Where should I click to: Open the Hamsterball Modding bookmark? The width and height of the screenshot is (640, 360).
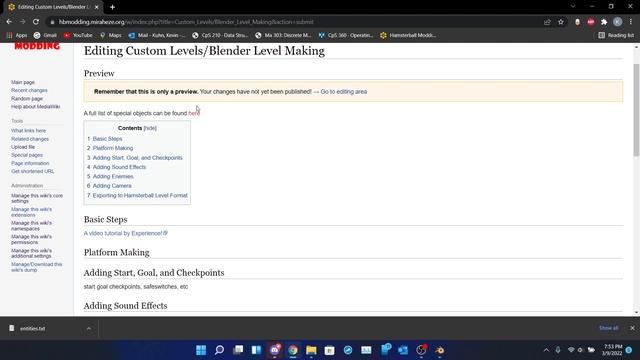pos(408,36)
